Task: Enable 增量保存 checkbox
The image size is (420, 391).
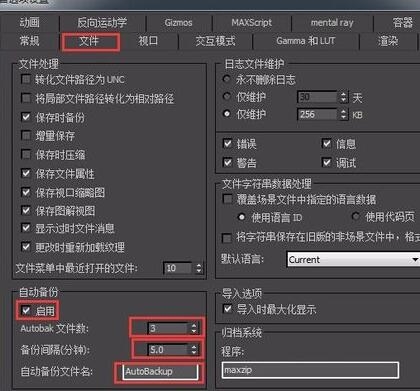Action: coord(26,135)
